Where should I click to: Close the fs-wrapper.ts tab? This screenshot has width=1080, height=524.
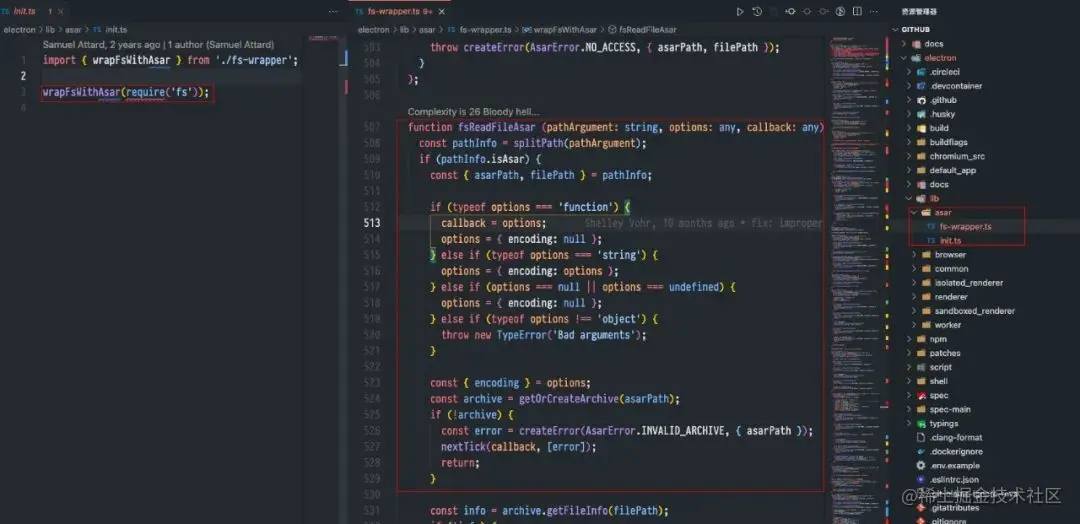tap(440, 12)
